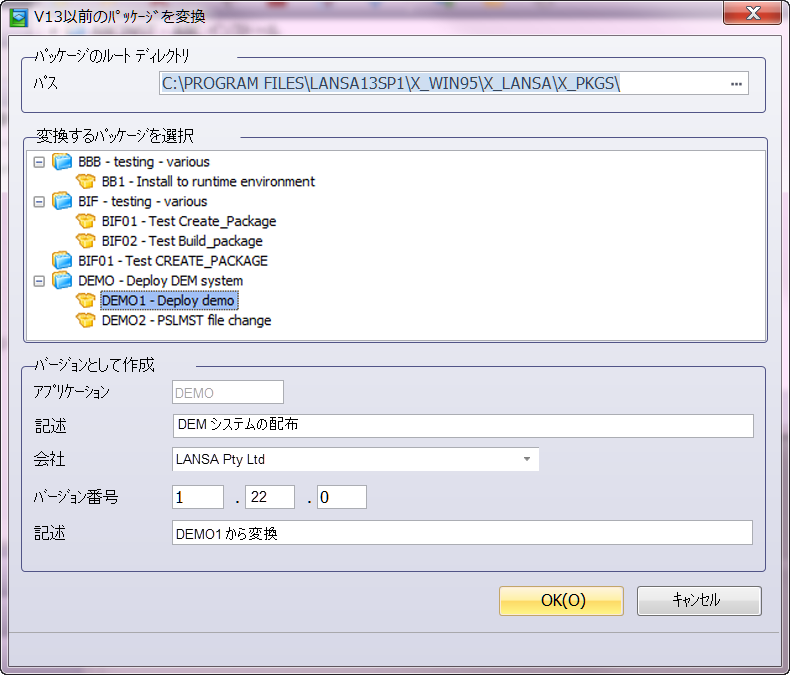Image resolution: width=790 pixels, height=675 pixels.
Task: Click the BIF01 Test CREATE_PACKAGE folder icon
Action: pos(62,261)
